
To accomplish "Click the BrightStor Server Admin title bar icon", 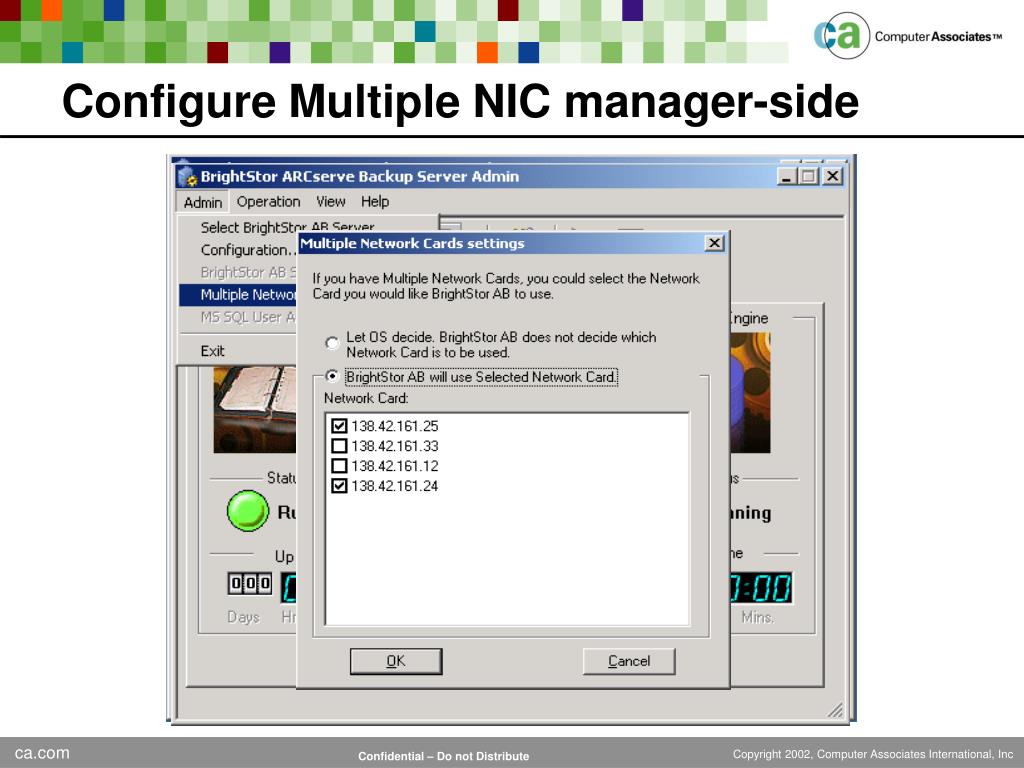I will click(187, 176).
